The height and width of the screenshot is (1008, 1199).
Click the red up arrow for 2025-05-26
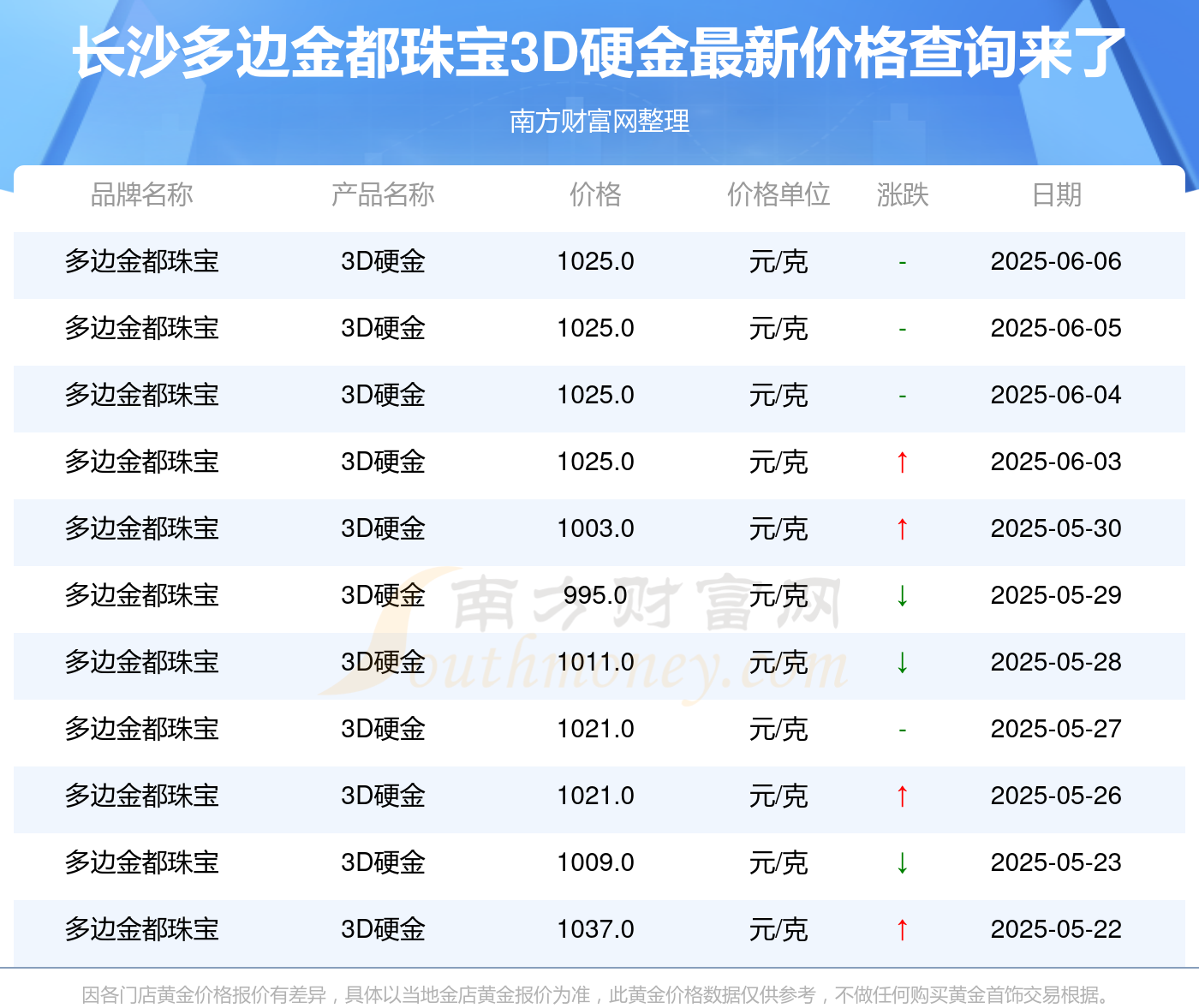pos(902,796)
